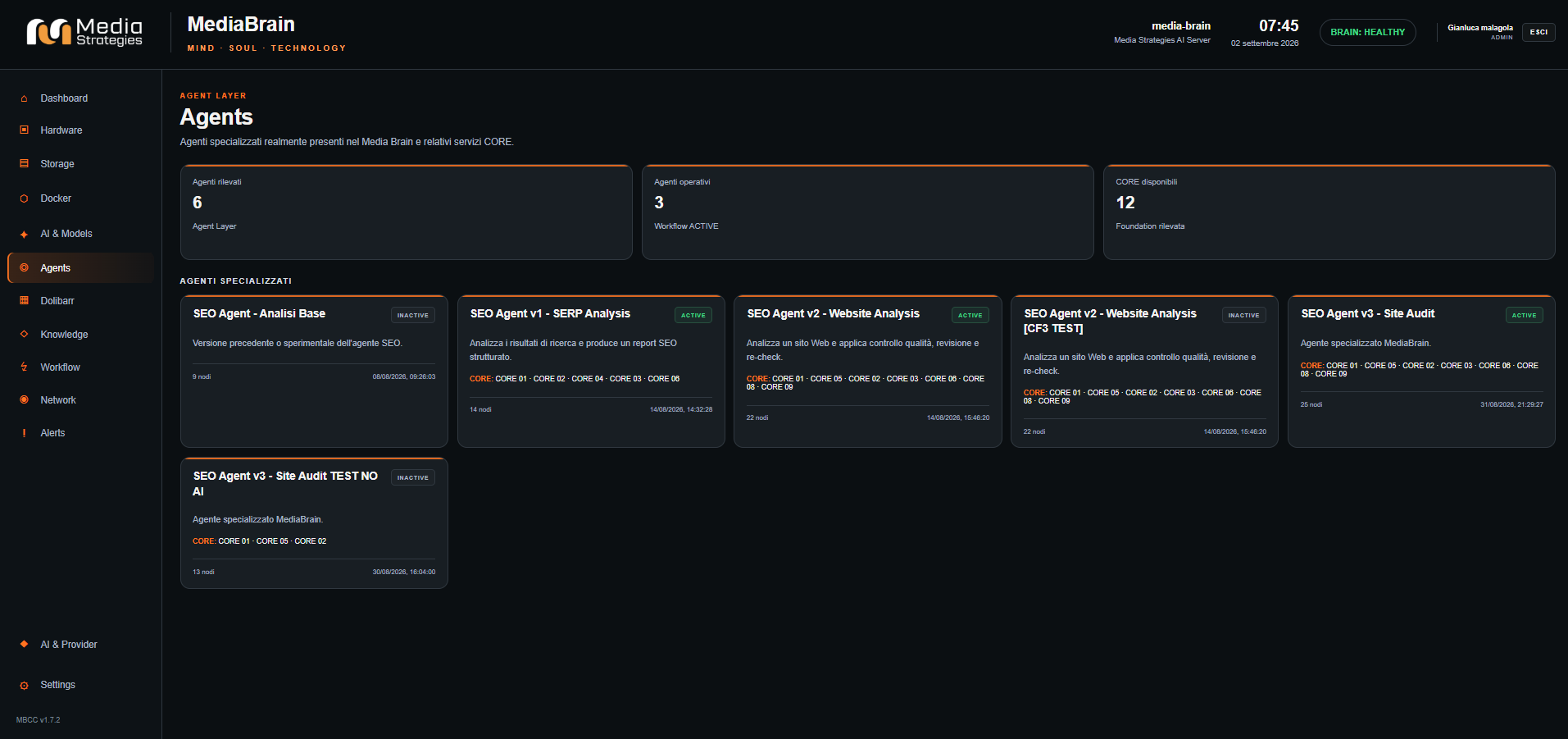
Task: Click the date 14/08/2026, 14:32:28
Action: pos(681,409)
